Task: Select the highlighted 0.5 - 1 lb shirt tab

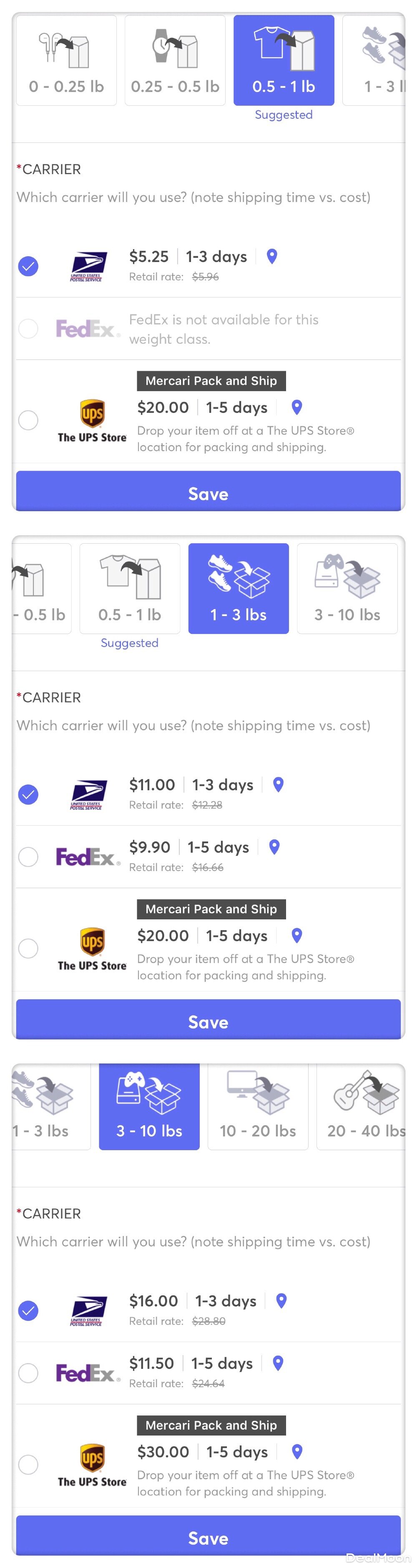Action: point(284,60)
